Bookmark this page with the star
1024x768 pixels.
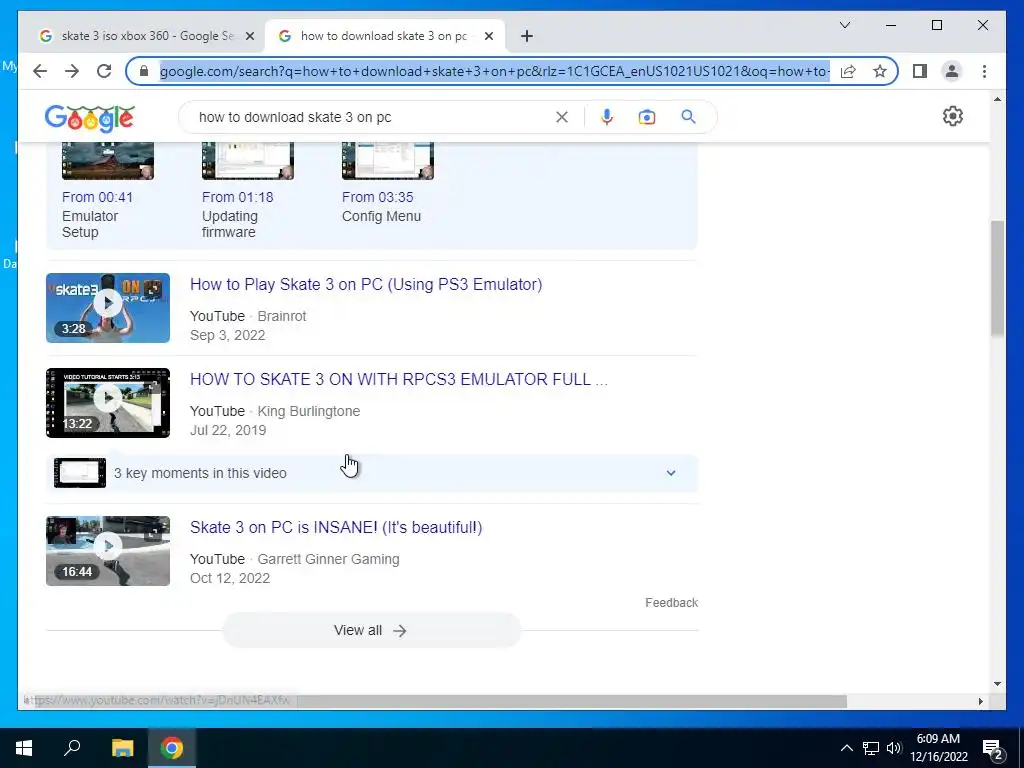point(880,71)
